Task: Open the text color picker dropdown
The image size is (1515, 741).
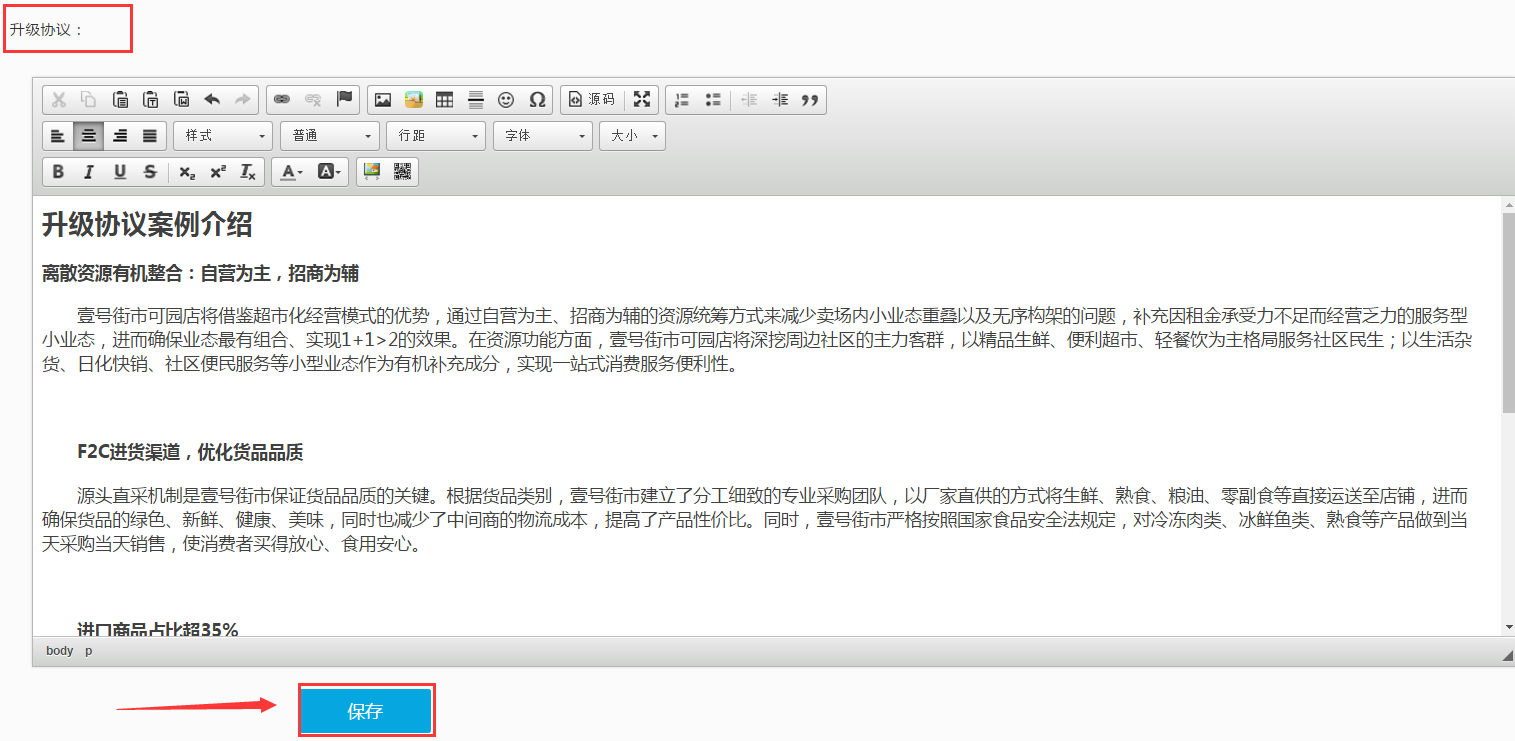Action: pyautogui.click(x=291, y=172)
